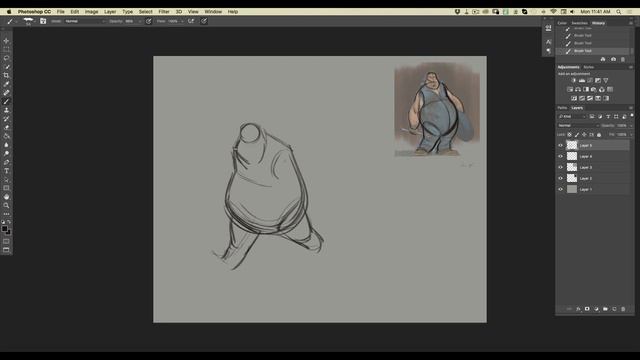The width and height of the screenshot is (640, 360).
Task: Create a new layer
Action: [614, 309]
